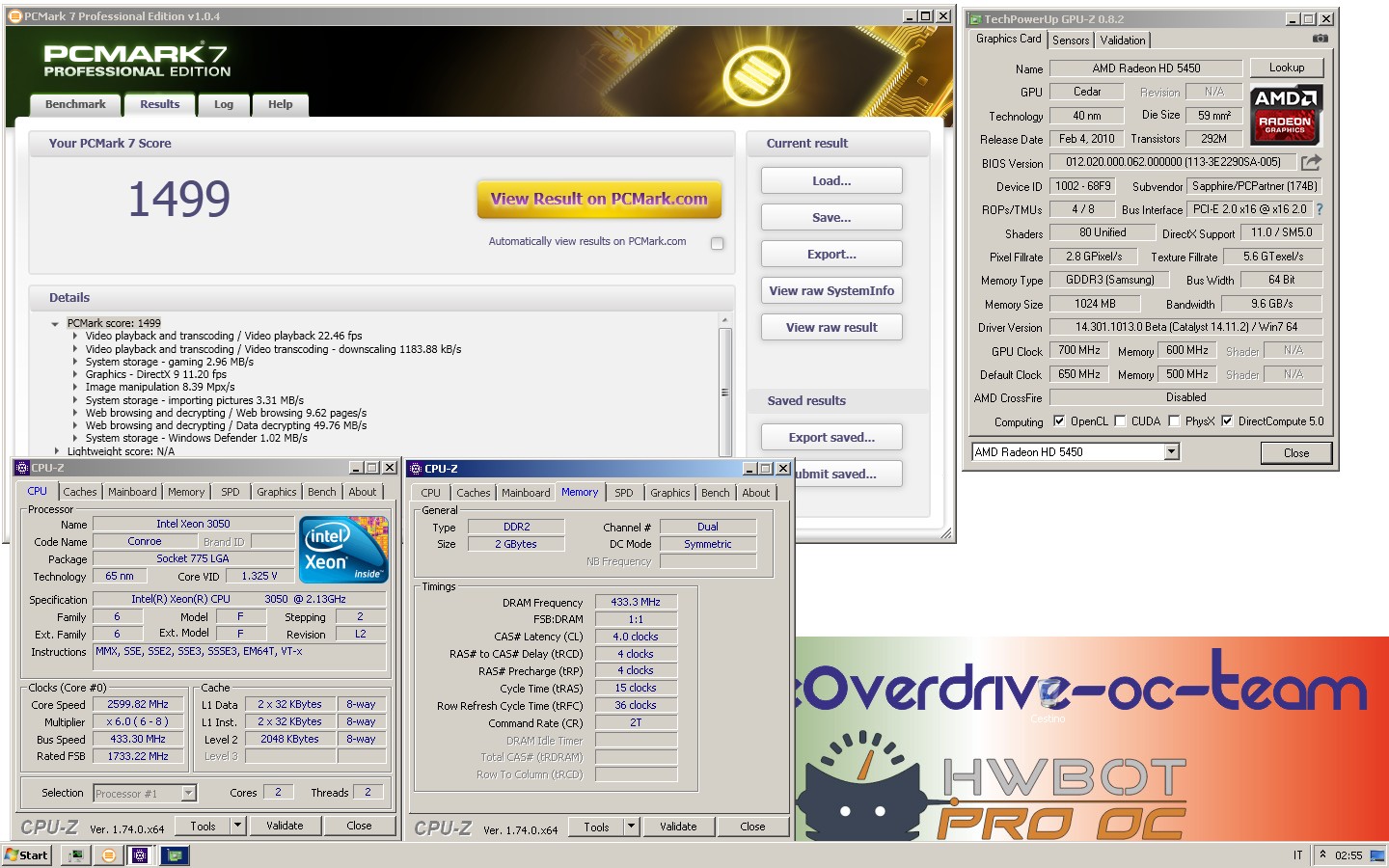Expand the Video playback 22.46 fps row

click(x=75, y=337)
